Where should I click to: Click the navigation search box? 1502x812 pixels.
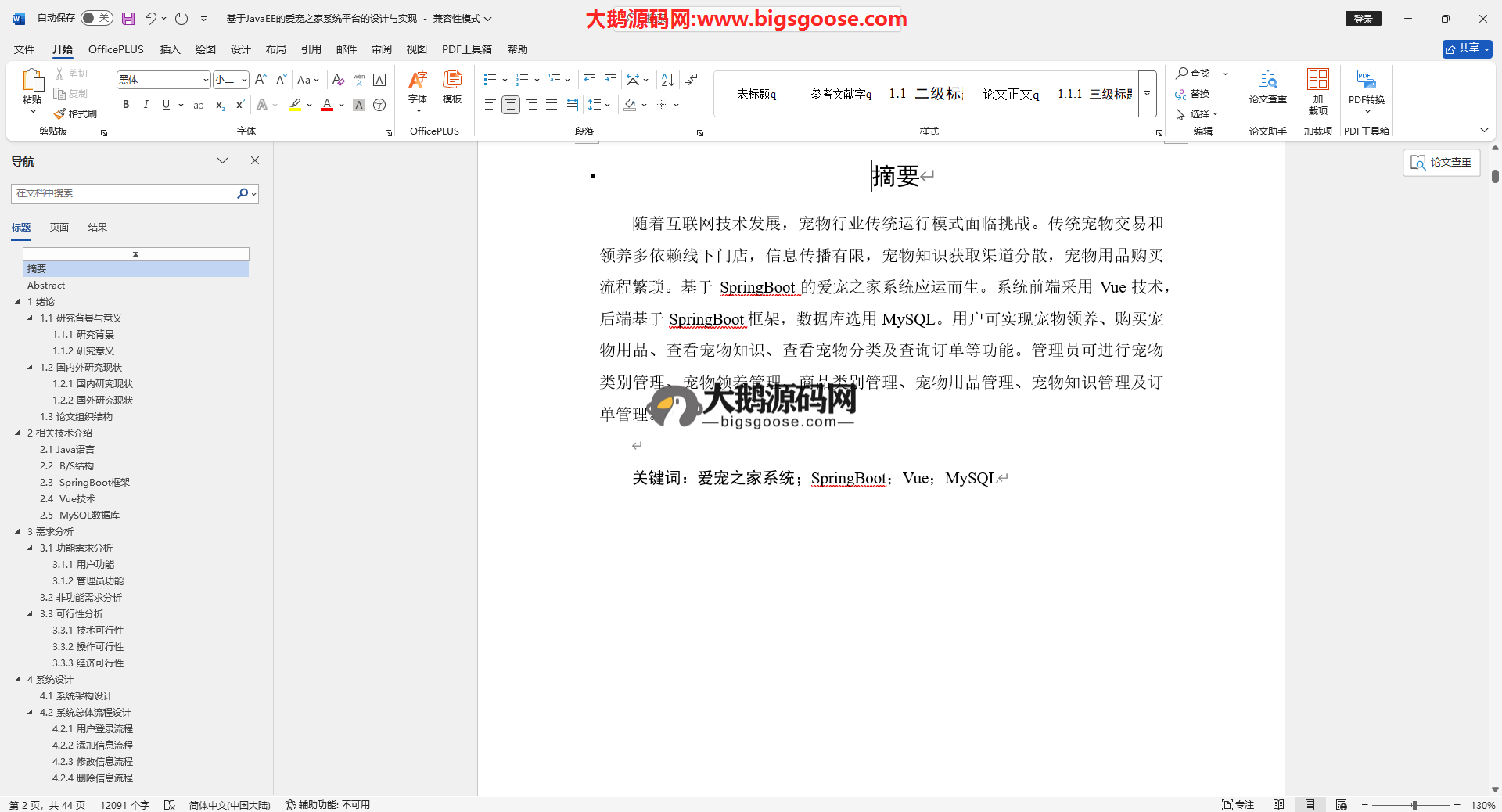click(x=124, y=193)
